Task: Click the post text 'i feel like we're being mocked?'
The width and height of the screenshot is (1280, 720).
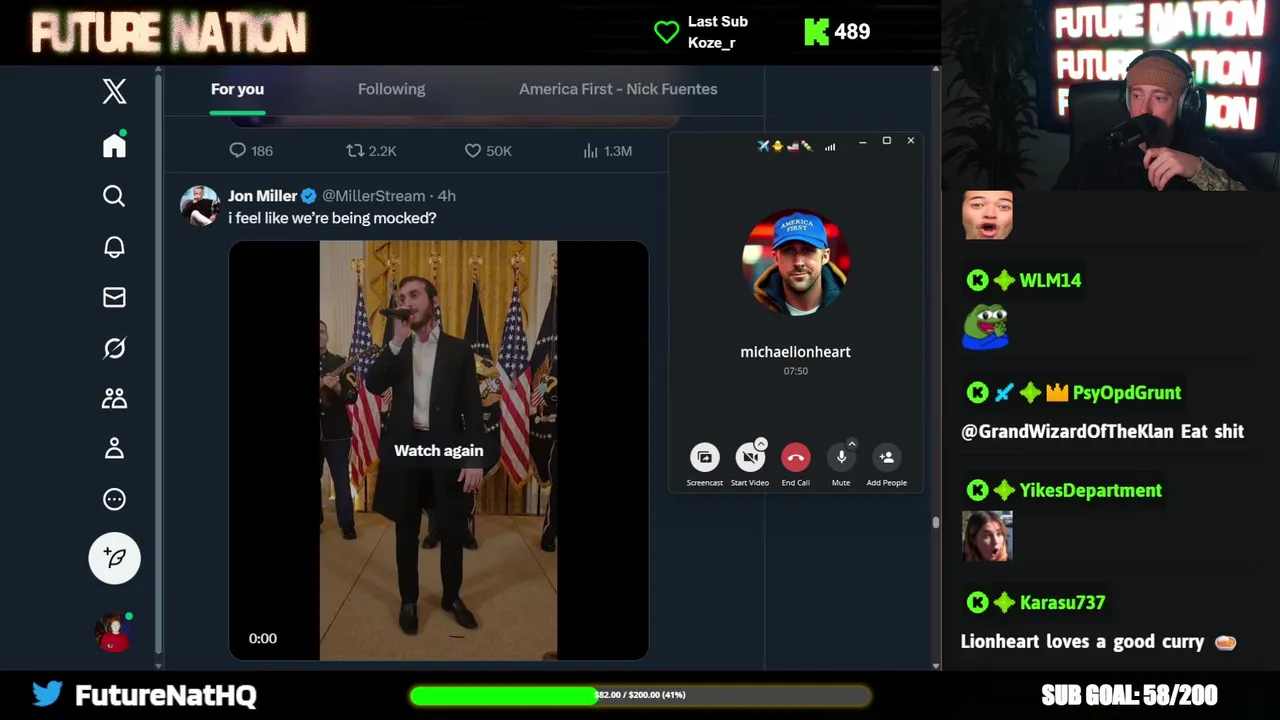Action: point(332,218)
